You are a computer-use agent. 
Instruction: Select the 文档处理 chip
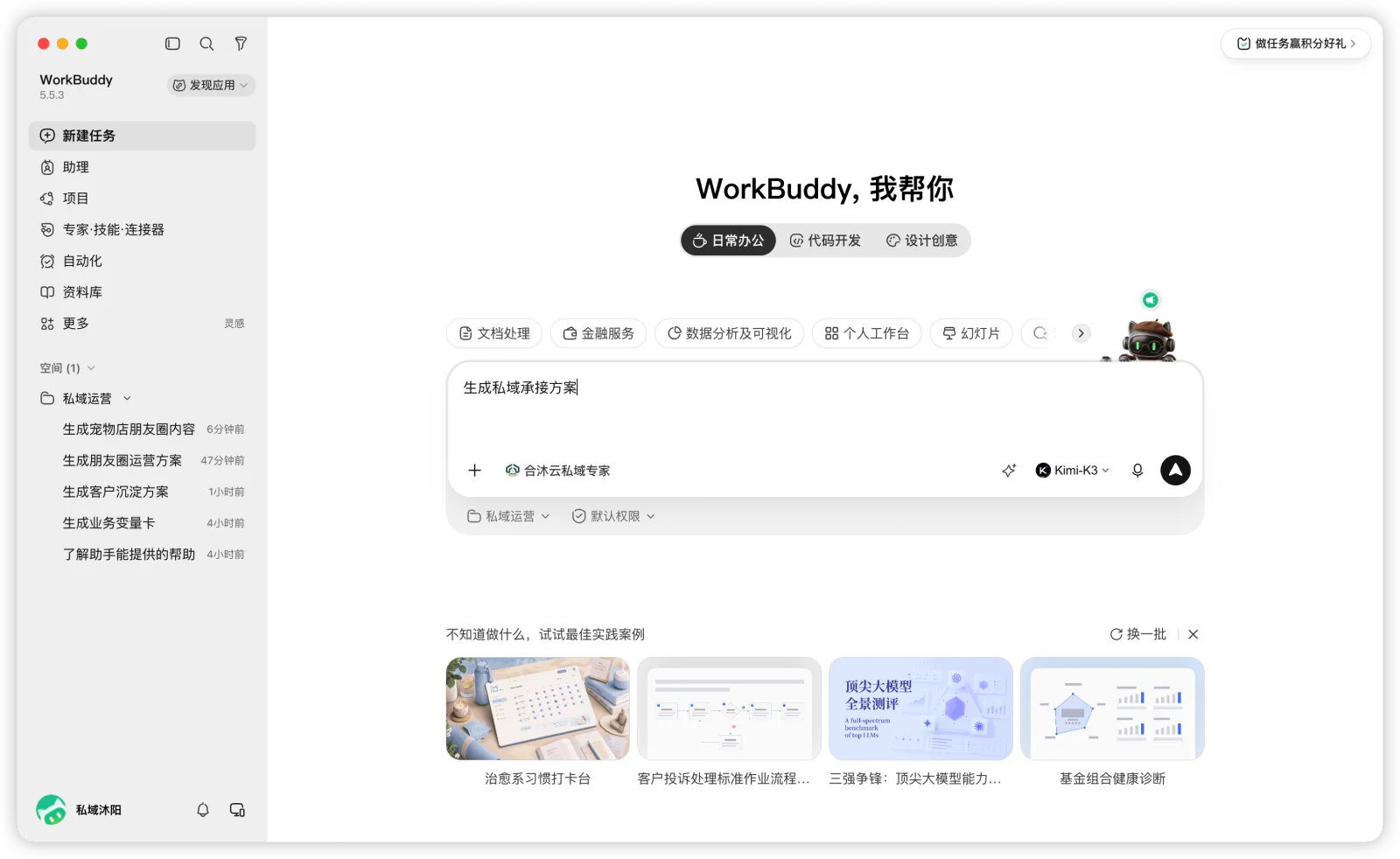[494, 333]
